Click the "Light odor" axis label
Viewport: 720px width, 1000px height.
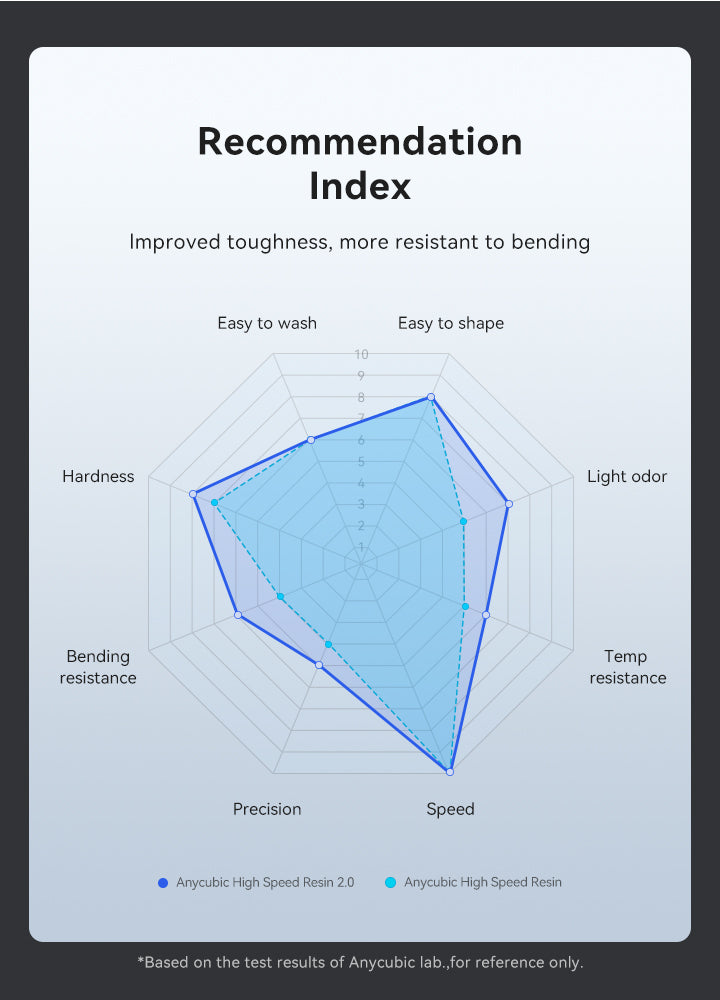(627, 476)
